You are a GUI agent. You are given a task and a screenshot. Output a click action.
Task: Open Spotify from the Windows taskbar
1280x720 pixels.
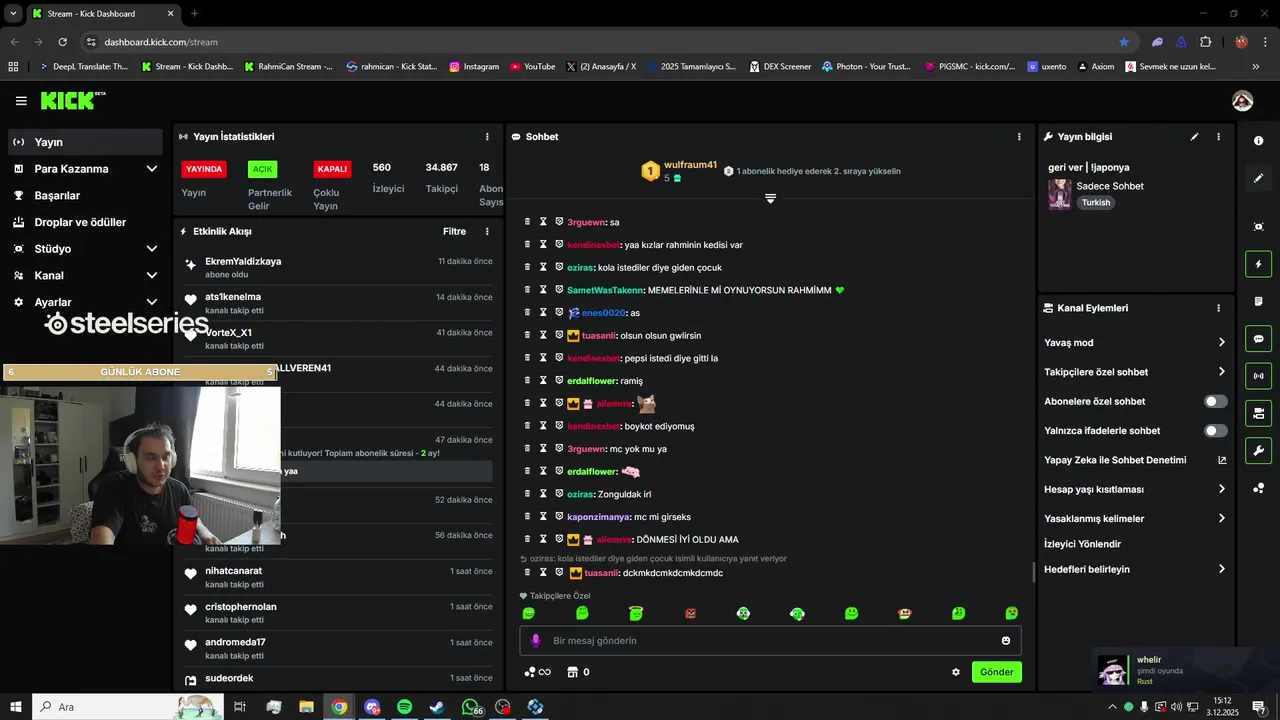(x=404, y=707)
